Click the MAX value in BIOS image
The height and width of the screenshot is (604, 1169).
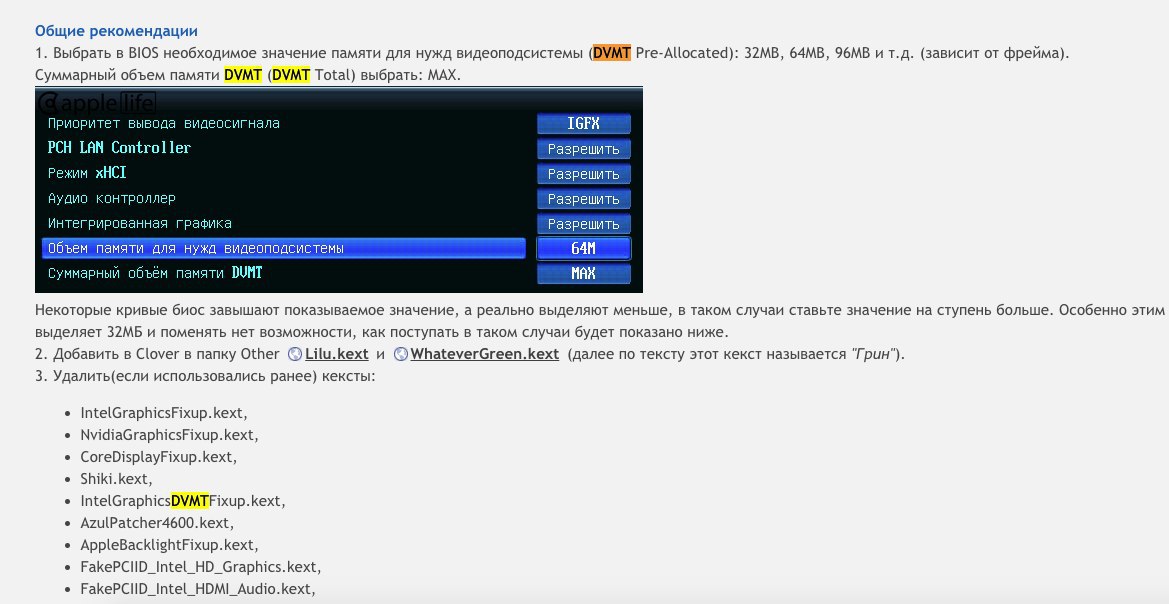(584, 274)
